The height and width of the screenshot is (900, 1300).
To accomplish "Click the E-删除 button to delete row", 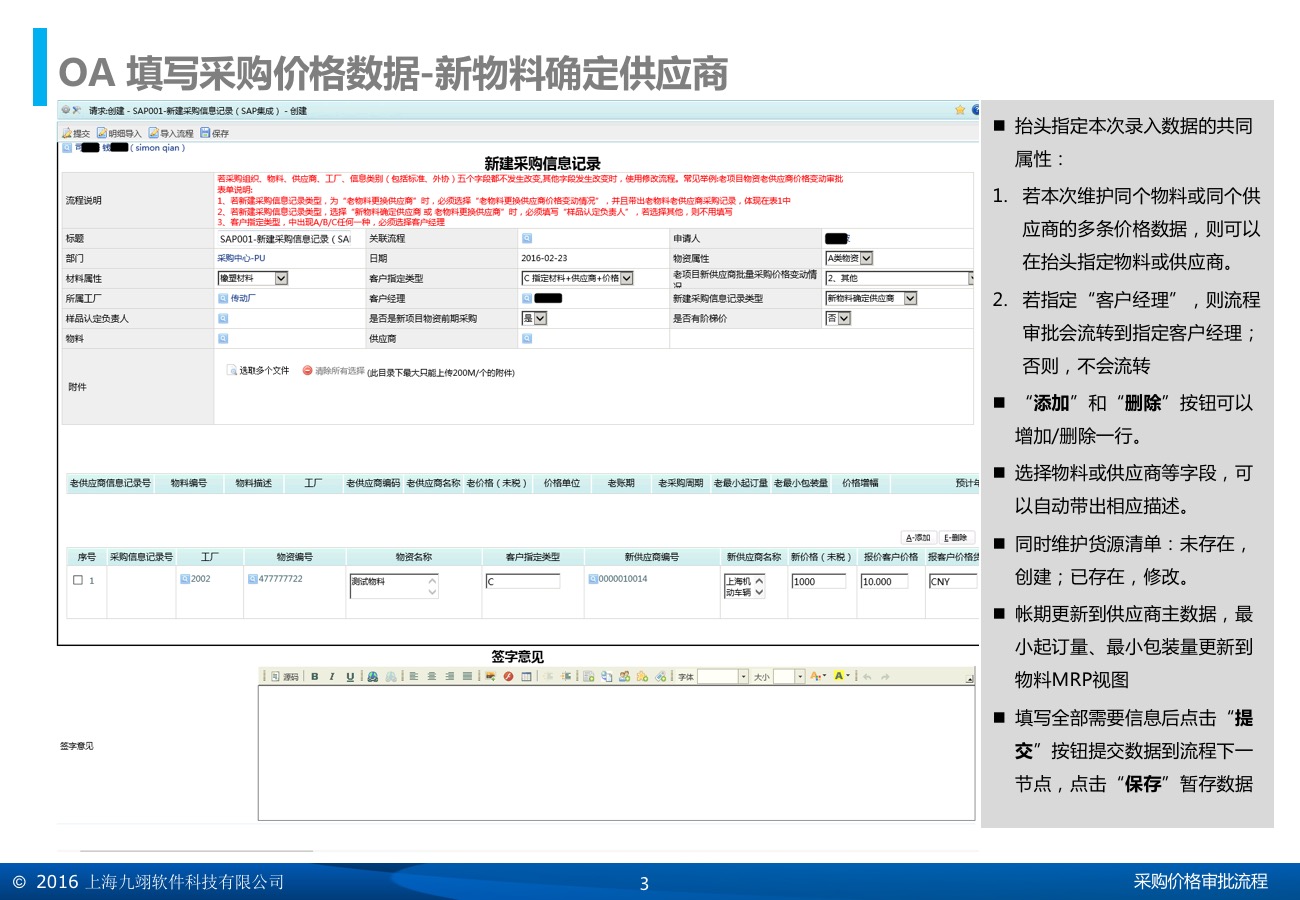I will tap(957, 538).
